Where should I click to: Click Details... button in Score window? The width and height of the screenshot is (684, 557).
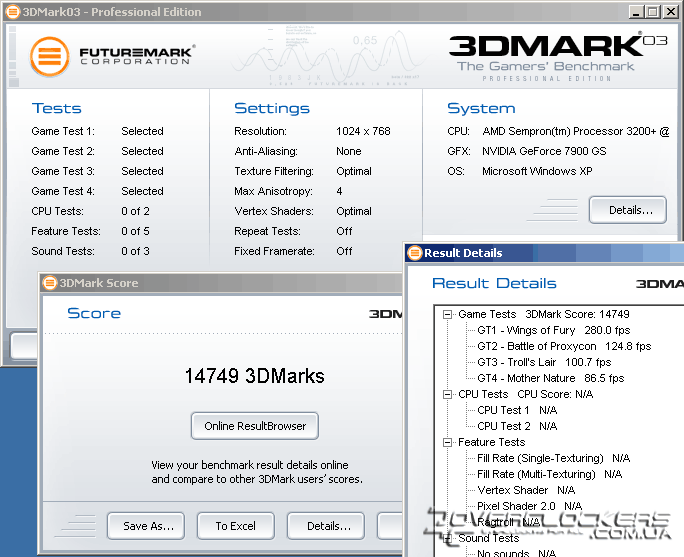point(326,526)
